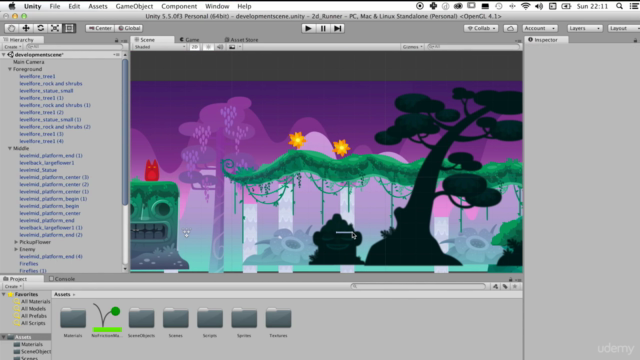The image size is (640, 360).
Task: Select the Hand tool in toolbar
Action: (11, 28)
